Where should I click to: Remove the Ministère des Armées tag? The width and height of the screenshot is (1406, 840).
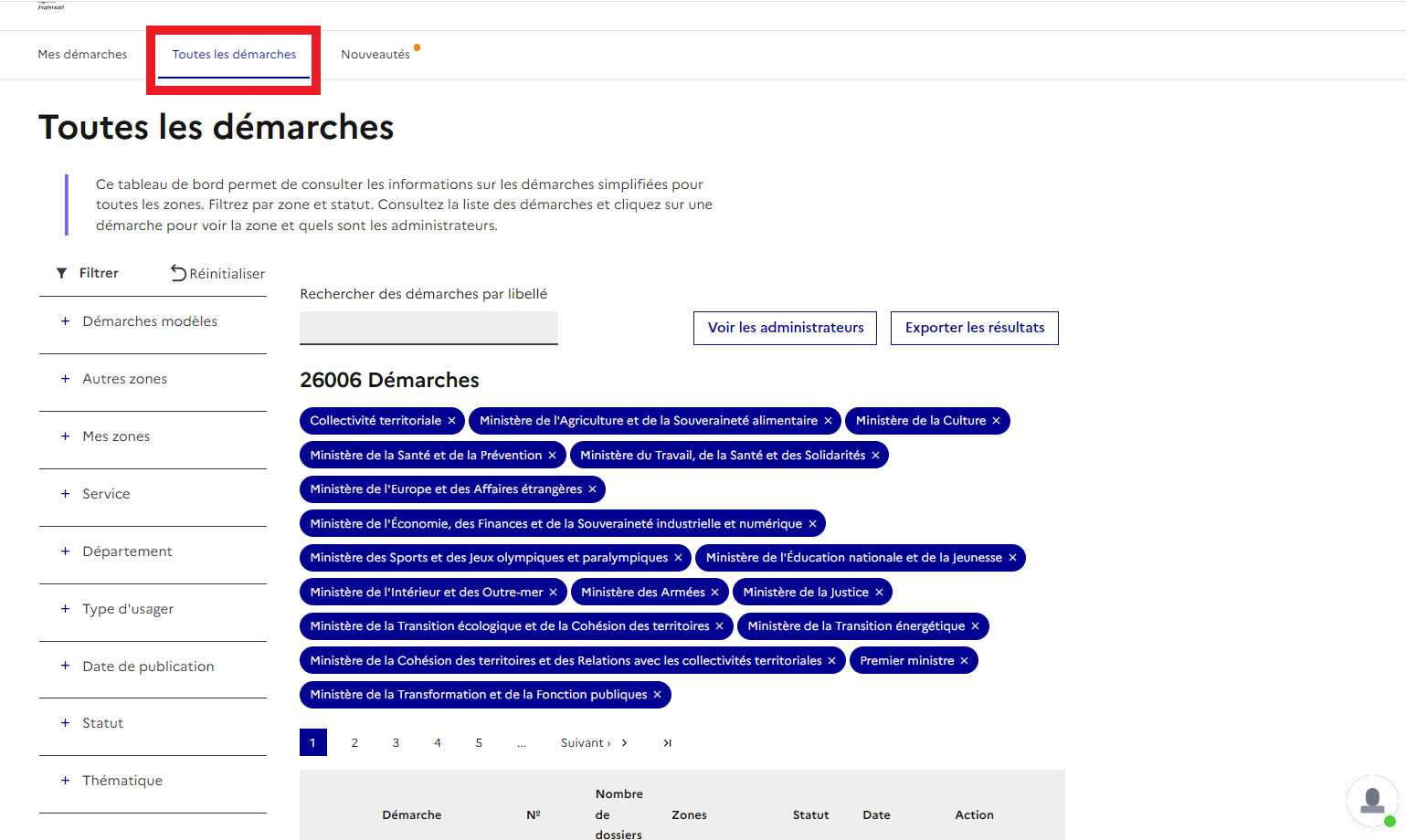pyautogui.click(x=714, y=593)
